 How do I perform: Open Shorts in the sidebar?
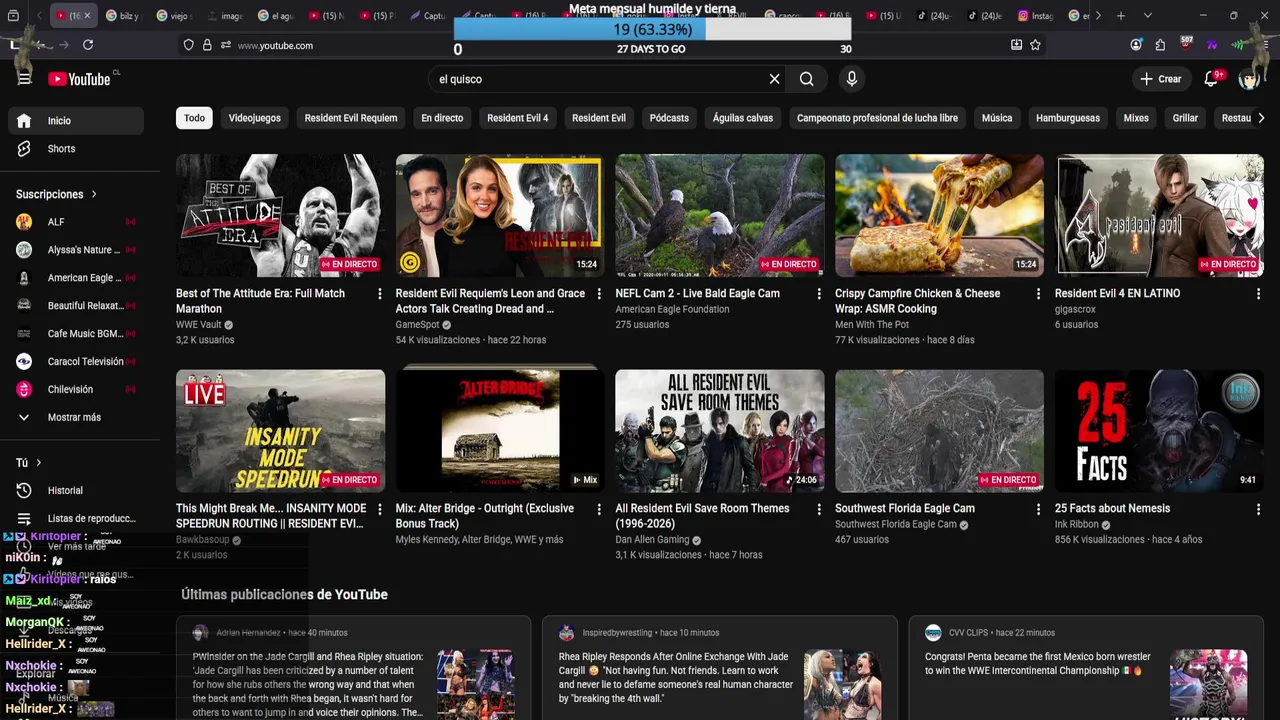[x=76, y=149]
